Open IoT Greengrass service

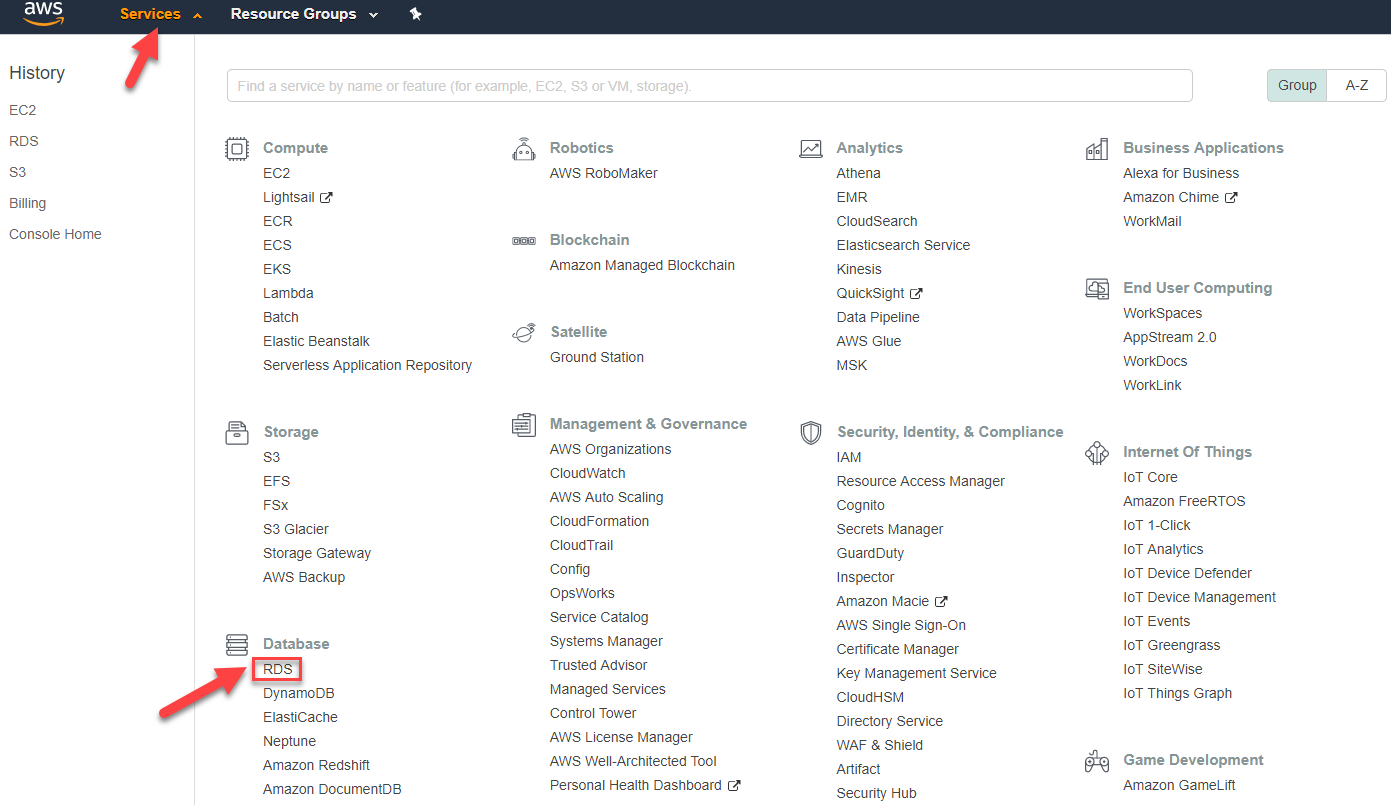(1172, 645)
